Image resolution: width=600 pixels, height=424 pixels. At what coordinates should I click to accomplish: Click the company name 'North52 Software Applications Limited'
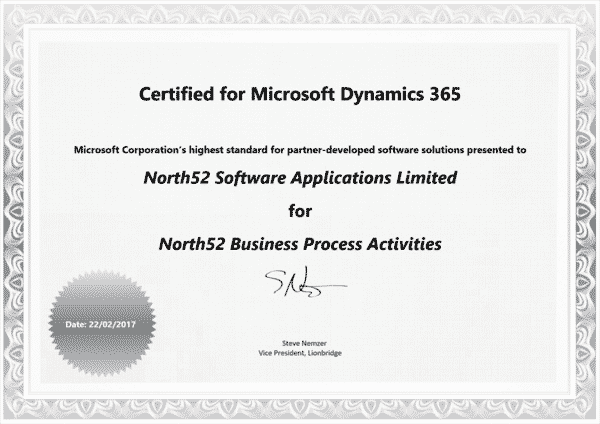pos(300,178)
